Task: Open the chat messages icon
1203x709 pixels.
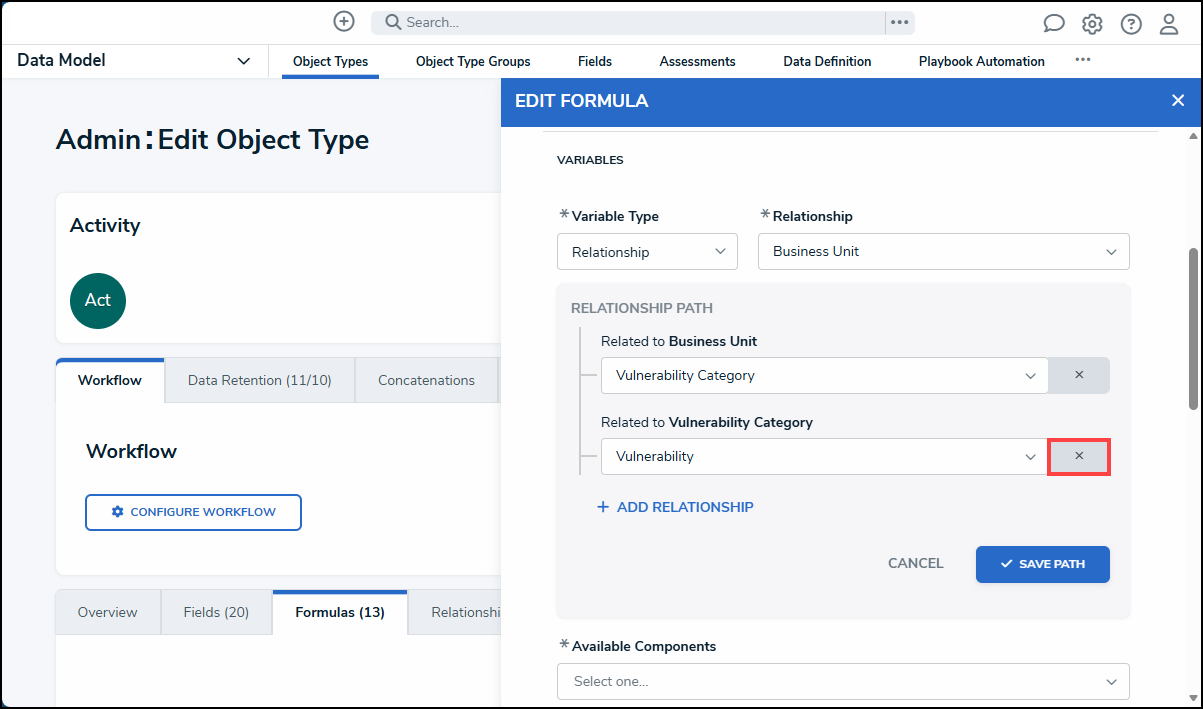Action: click(1054, 24)
